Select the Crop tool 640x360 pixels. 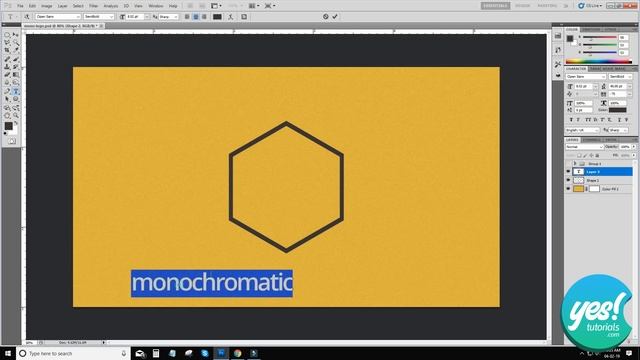[x=7, y=51]
